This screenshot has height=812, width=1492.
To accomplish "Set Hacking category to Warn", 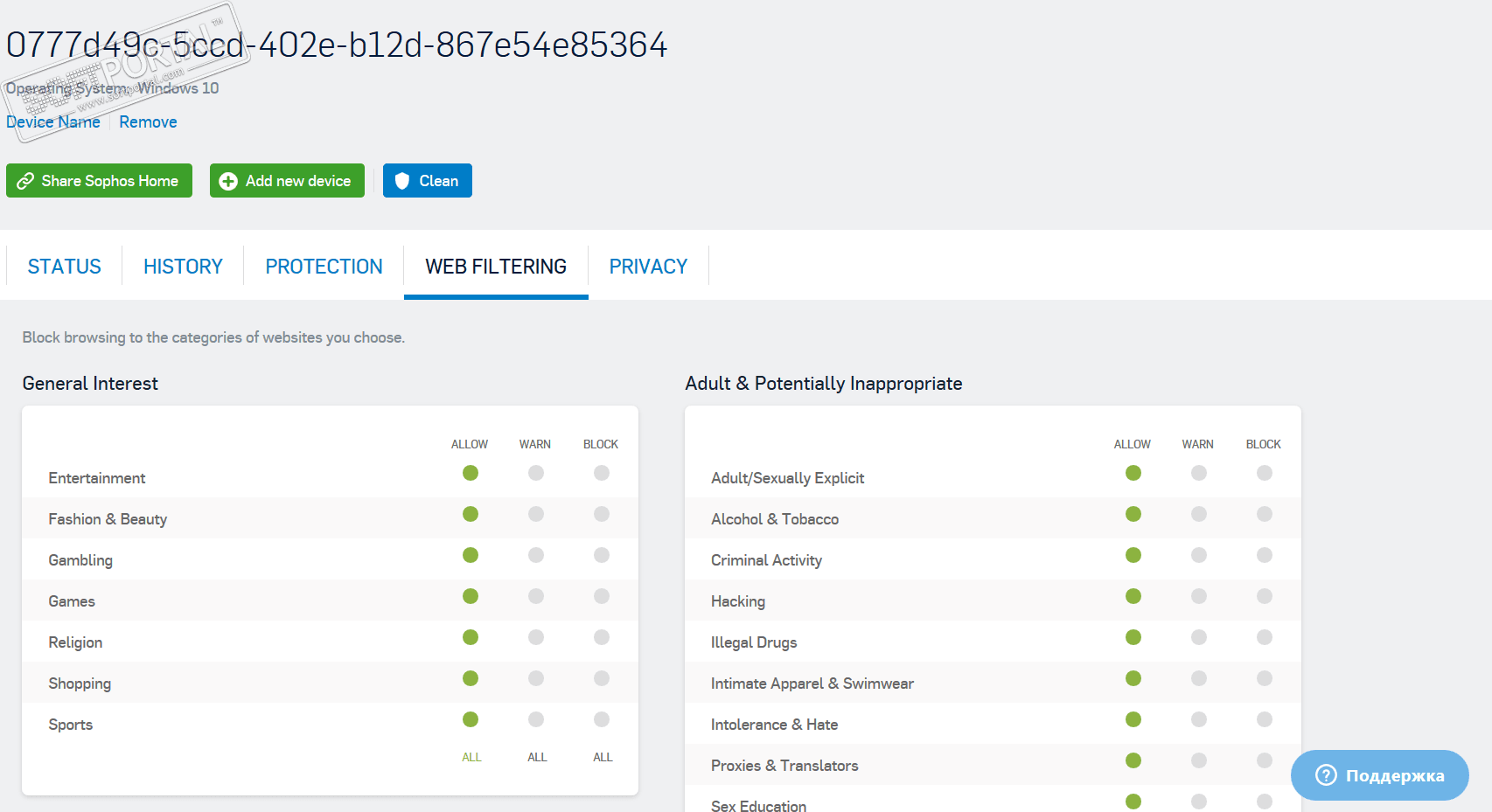I will tap(1199, 596).
